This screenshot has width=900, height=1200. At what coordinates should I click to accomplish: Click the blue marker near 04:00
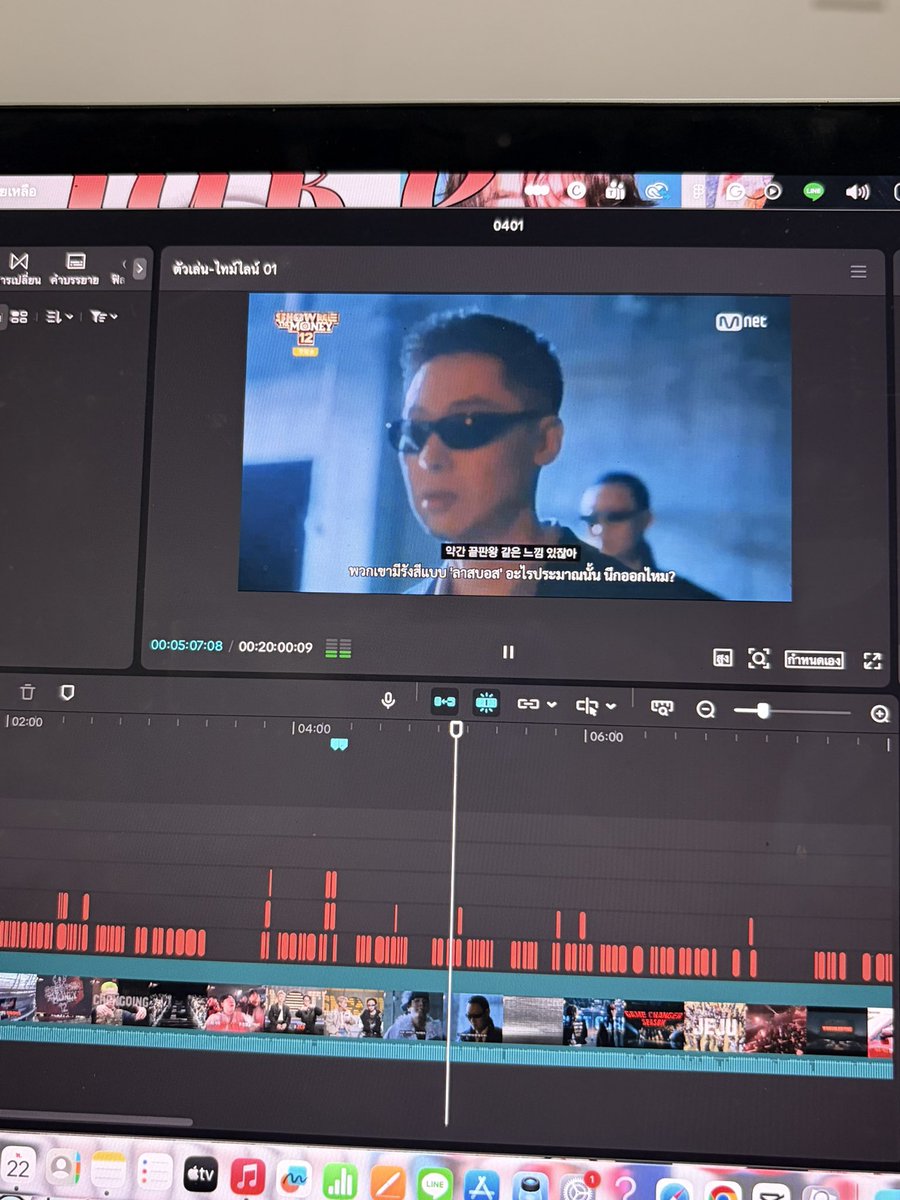point(339,745)
